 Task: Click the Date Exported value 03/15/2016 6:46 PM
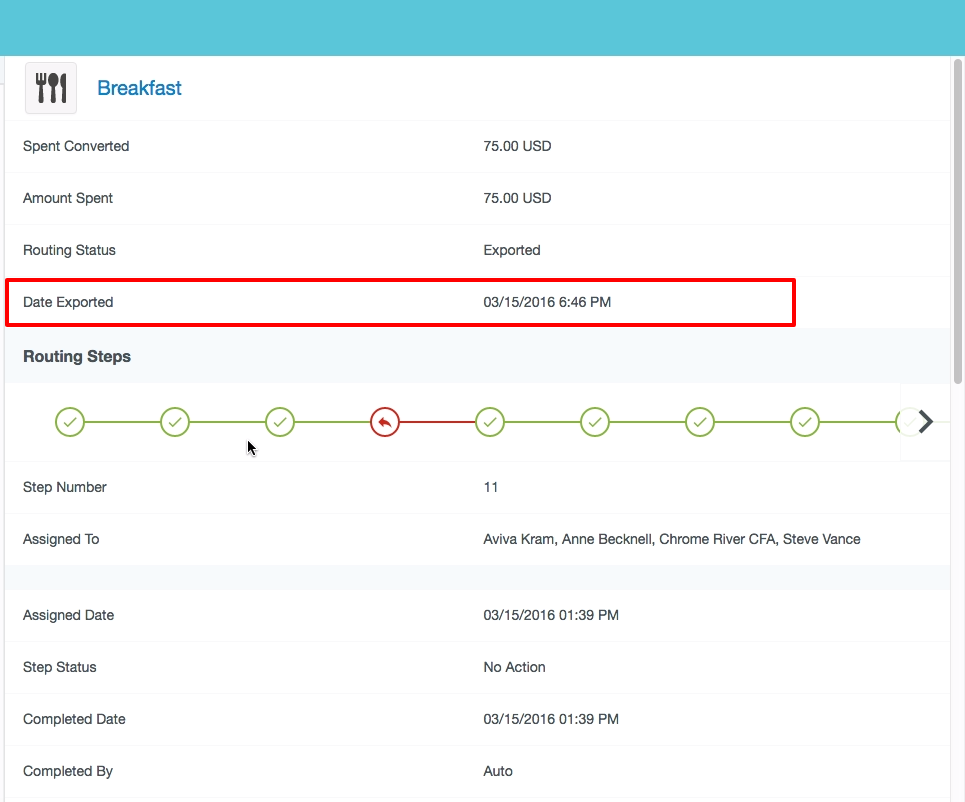pyautogui.click(x=546, y=302)
